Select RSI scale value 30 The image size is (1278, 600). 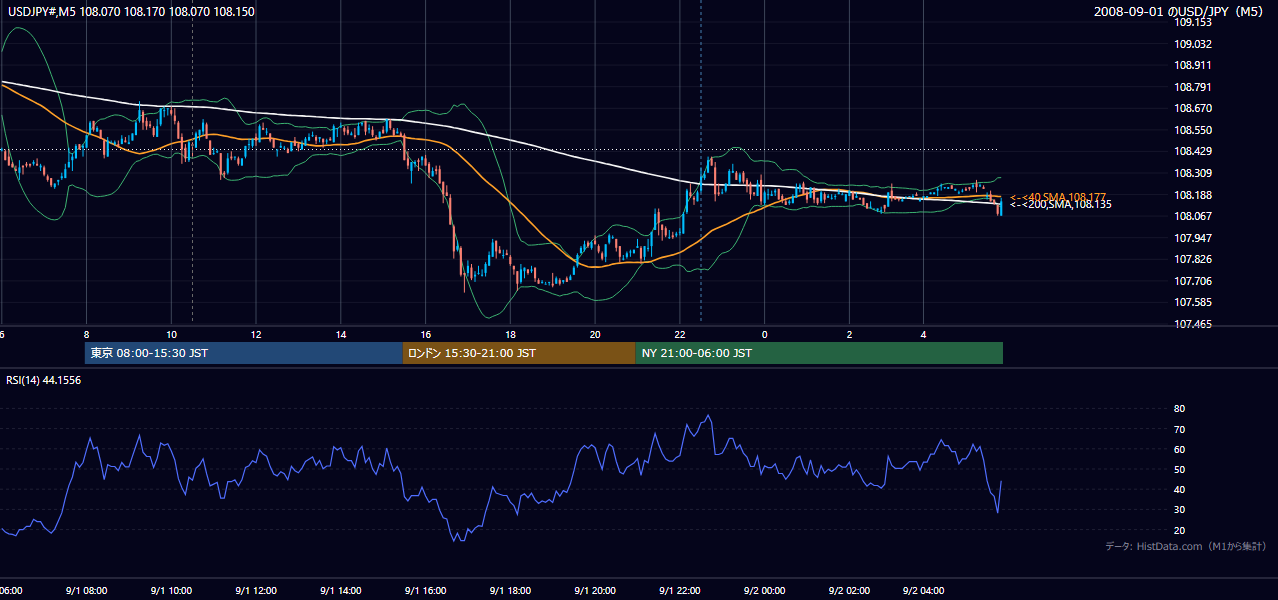tap(1179, 509)
